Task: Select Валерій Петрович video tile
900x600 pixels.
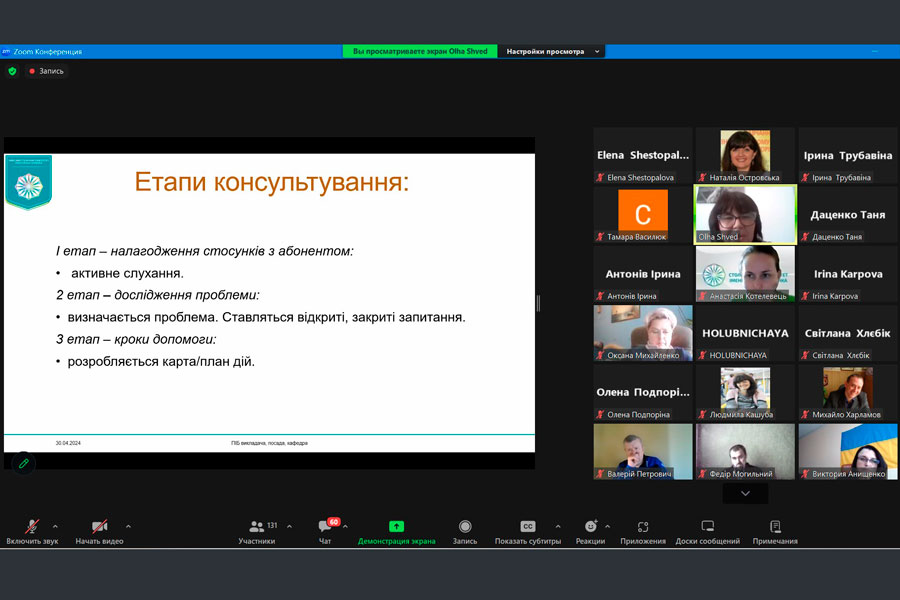Action: (x=643, y=451)
